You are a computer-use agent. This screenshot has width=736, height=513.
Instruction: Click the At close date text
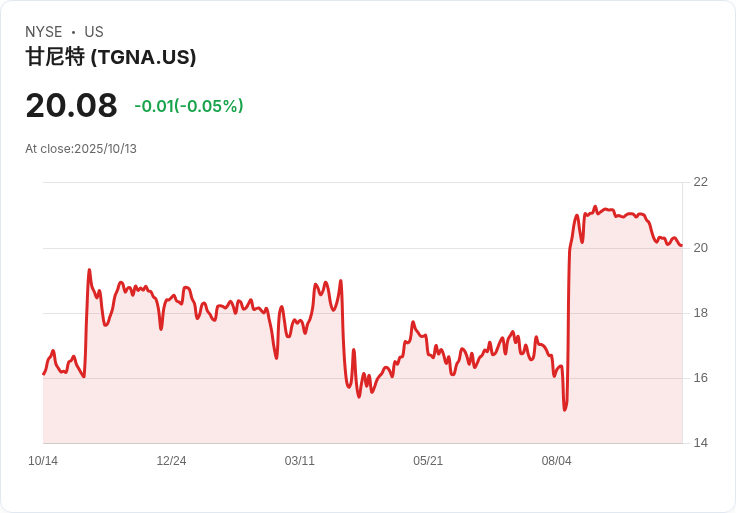pos(81,149)
